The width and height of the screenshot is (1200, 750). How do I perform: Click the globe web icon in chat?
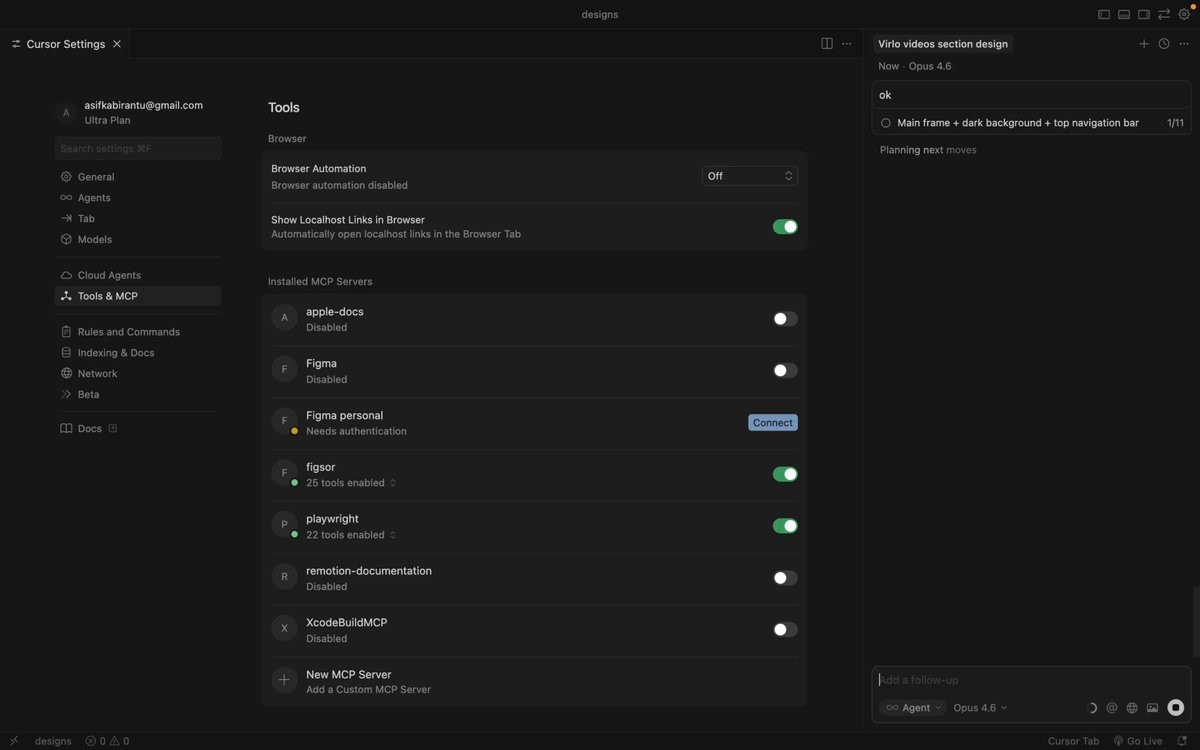pyautogui.click(x=1132, y=708)
